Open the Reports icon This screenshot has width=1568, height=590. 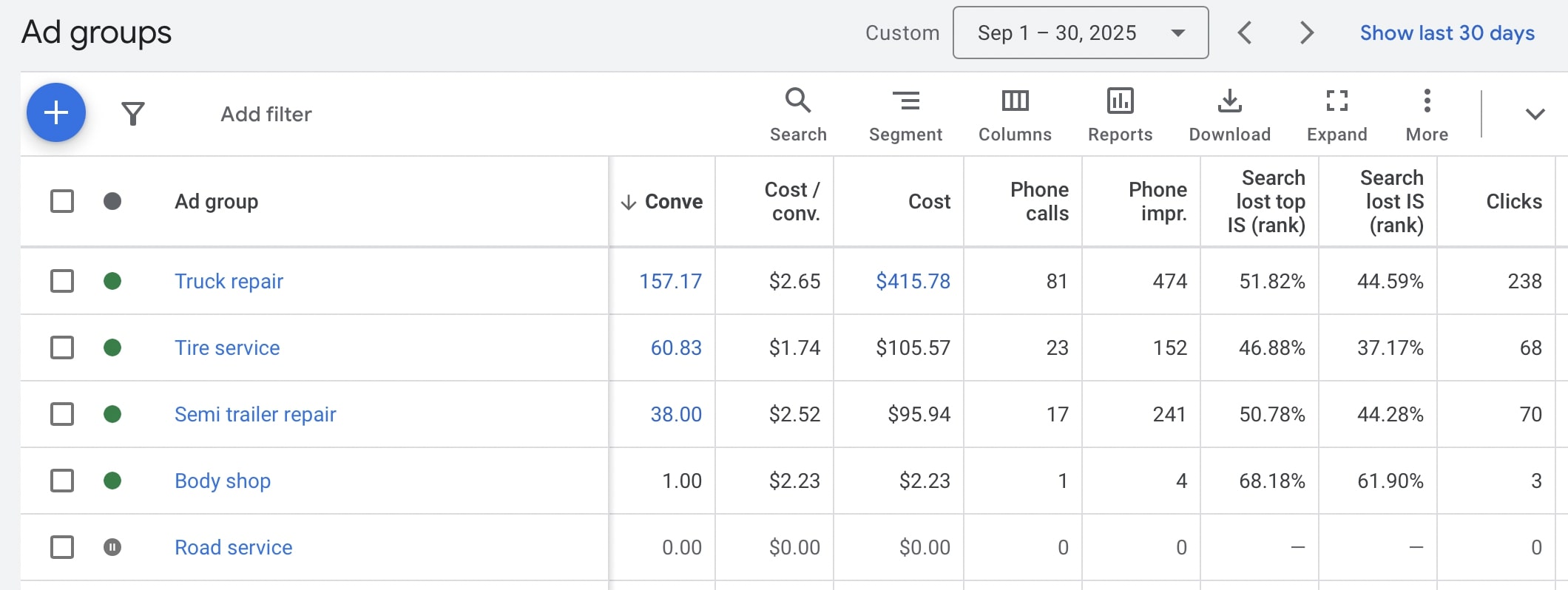(x=1120, y=114)
